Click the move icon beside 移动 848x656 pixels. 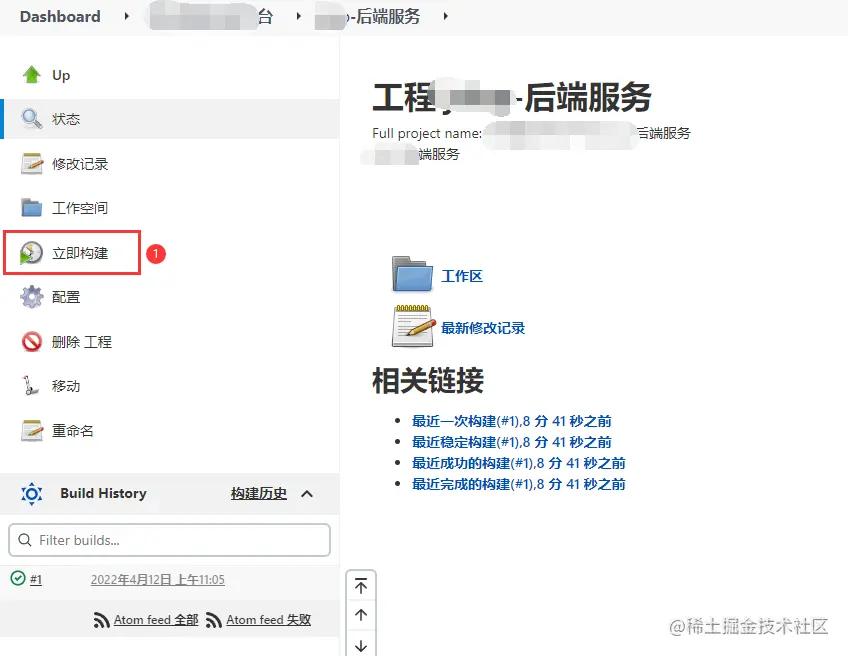[x=30, y=386]
